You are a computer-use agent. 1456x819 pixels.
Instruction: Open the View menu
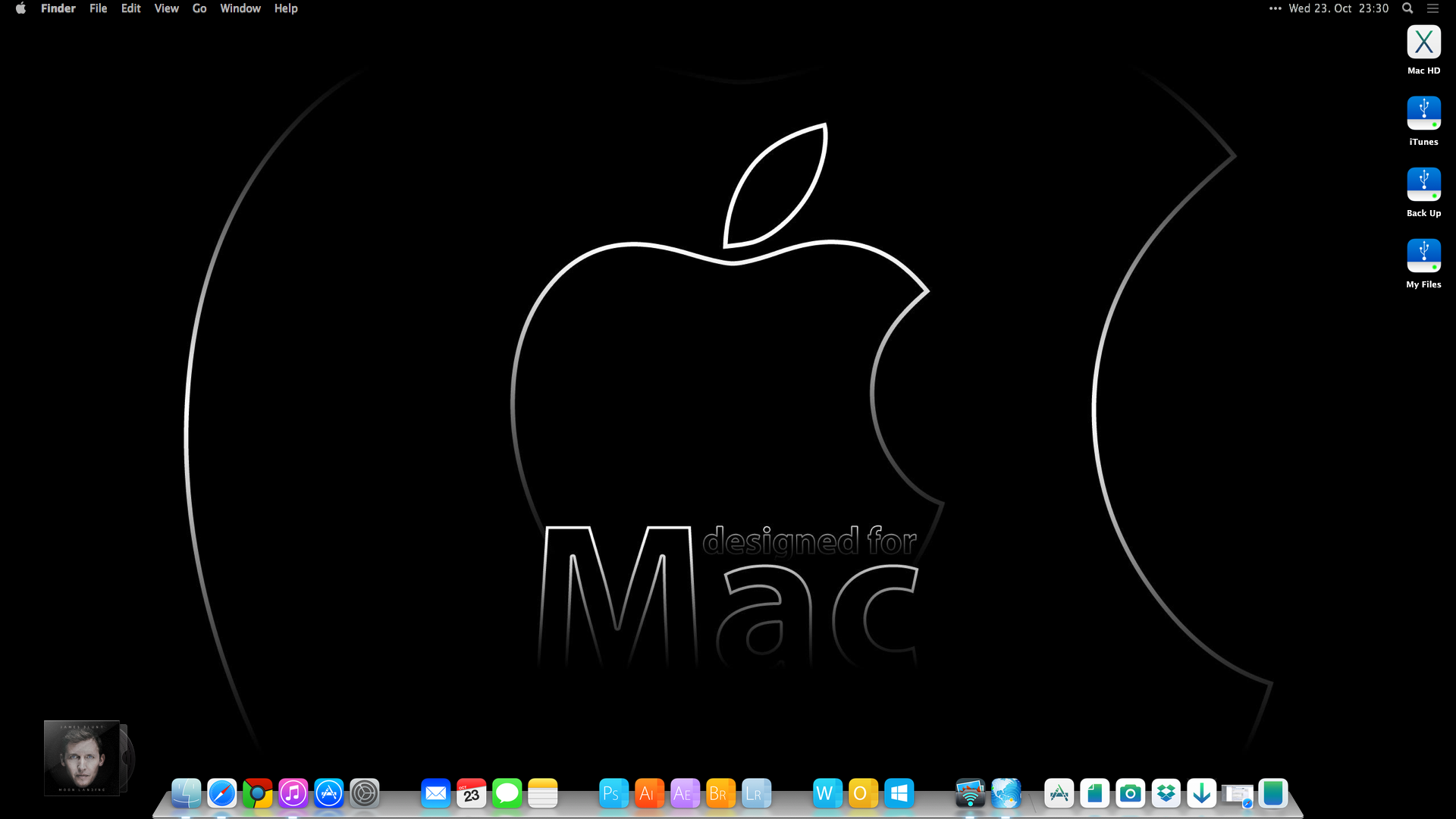point(167,8)
